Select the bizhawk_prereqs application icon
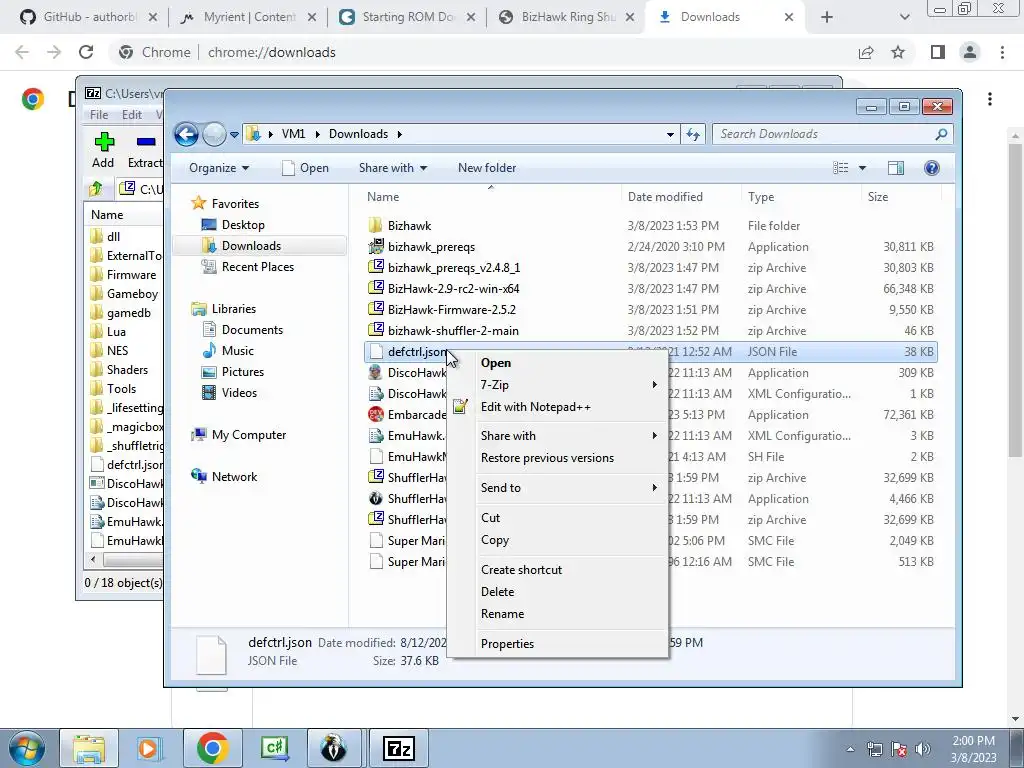This screenshot has height=768, width=1024. (376, 247)
